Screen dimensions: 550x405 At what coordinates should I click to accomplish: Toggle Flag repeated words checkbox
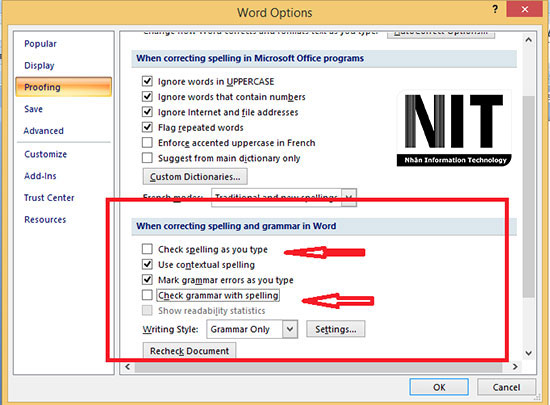pyautogui.click(x=147, y=127)
